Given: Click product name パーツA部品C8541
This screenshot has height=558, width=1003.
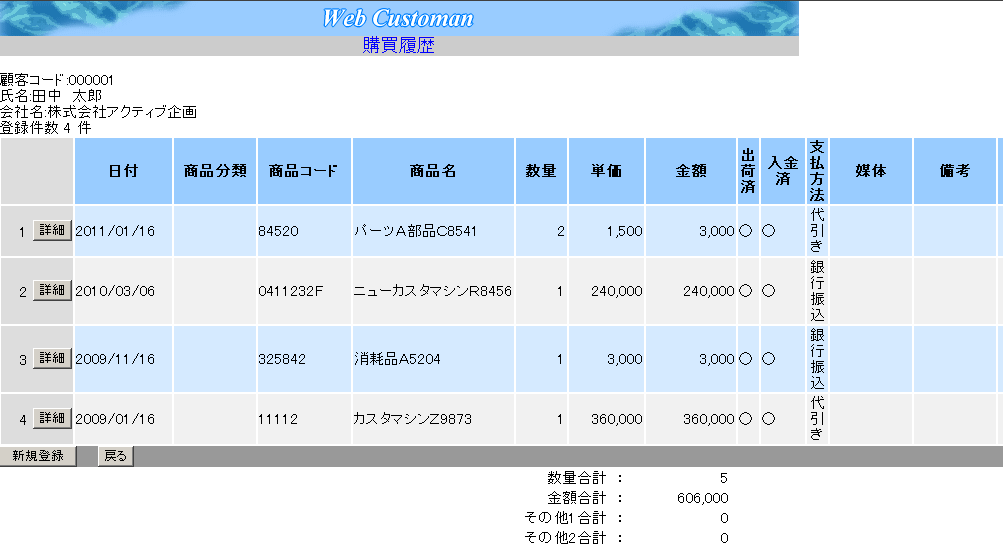Looking at the screenshot, I should (x=415, y=231).
